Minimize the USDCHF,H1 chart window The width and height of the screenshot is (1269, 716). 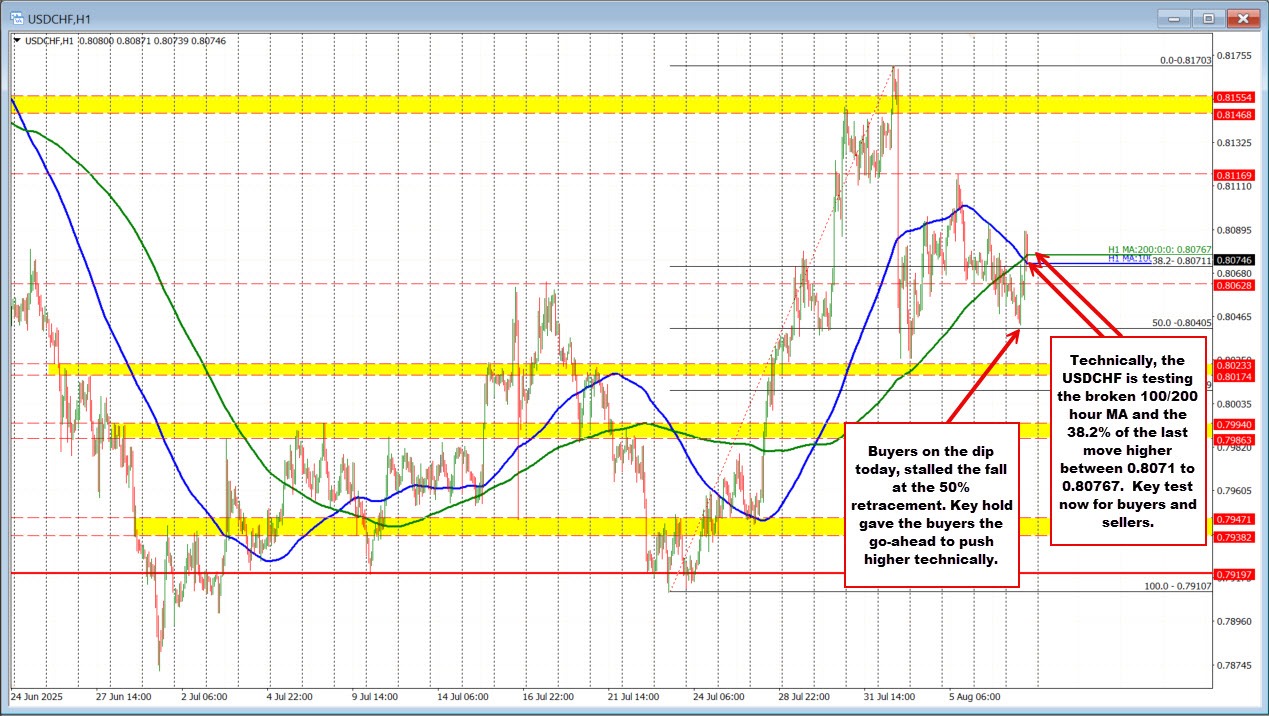pos(1174,18)
